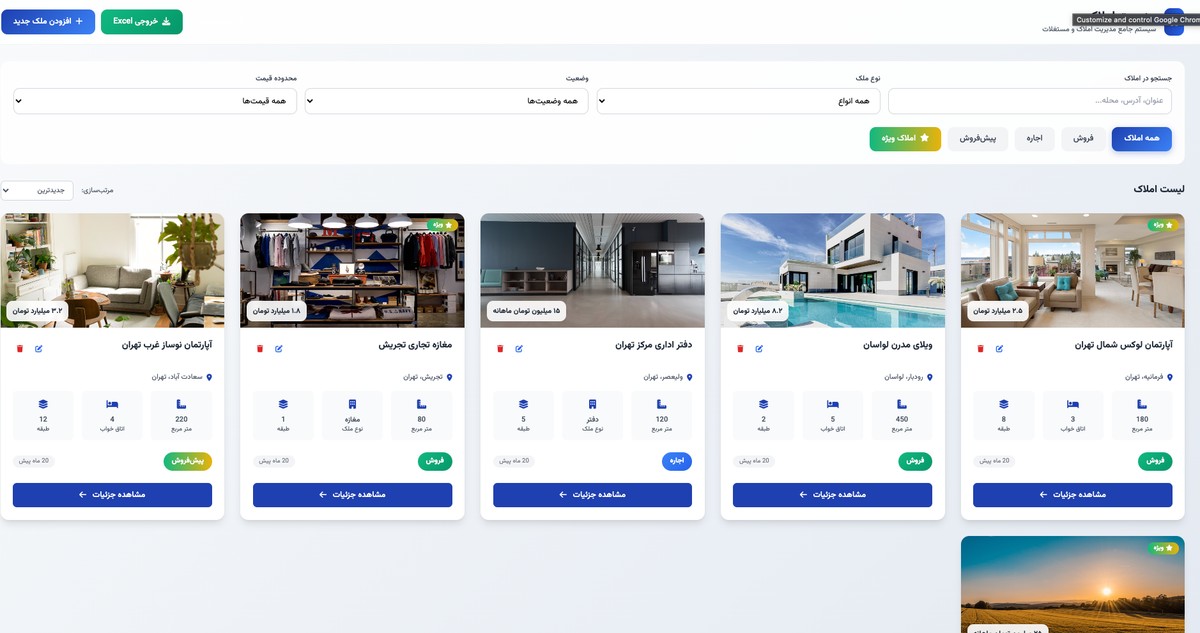Click trash icon on آپارتمان نوساز غرب تهران

(x=19, y=349)
